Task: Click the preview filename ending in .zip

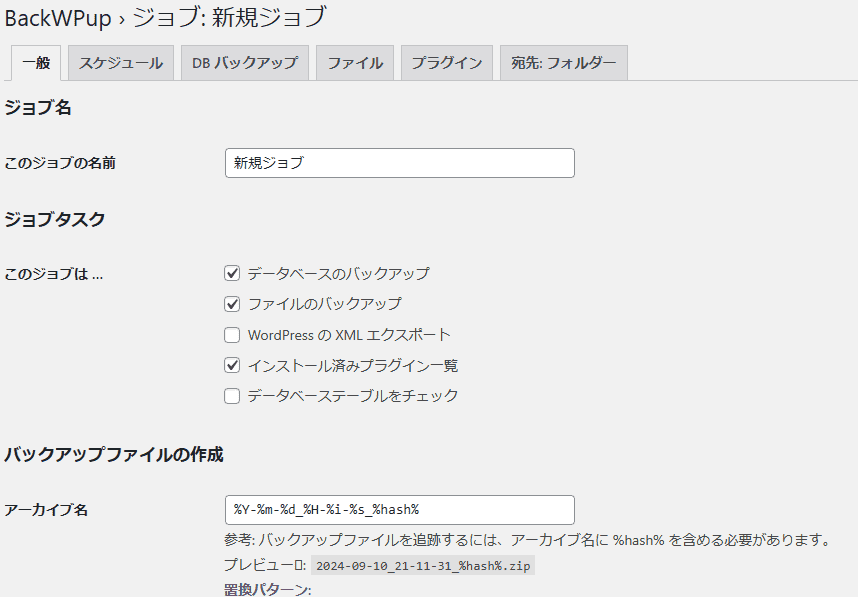Action: [423, 565]
